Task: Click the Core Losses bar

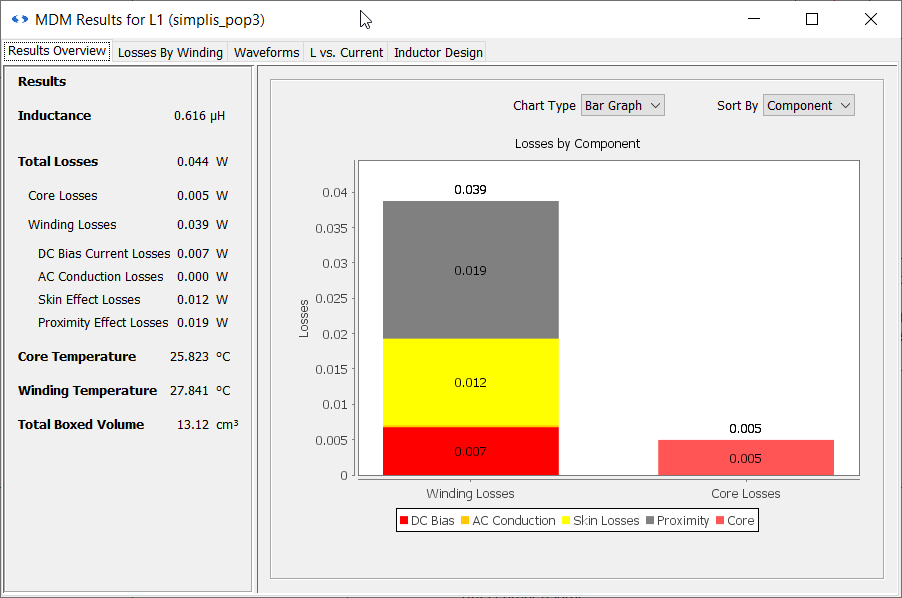Action: (745, 458)
